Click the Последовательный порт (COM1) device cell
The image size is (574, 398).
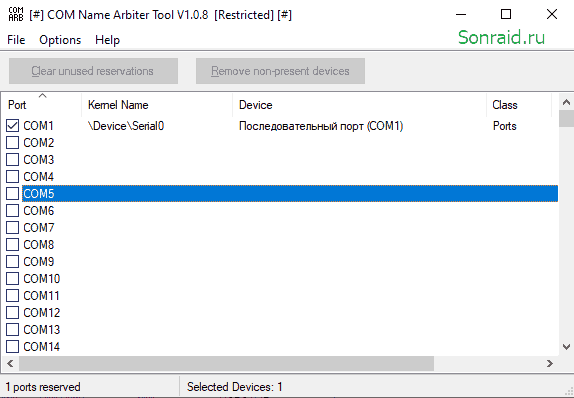tap(321, 126)
